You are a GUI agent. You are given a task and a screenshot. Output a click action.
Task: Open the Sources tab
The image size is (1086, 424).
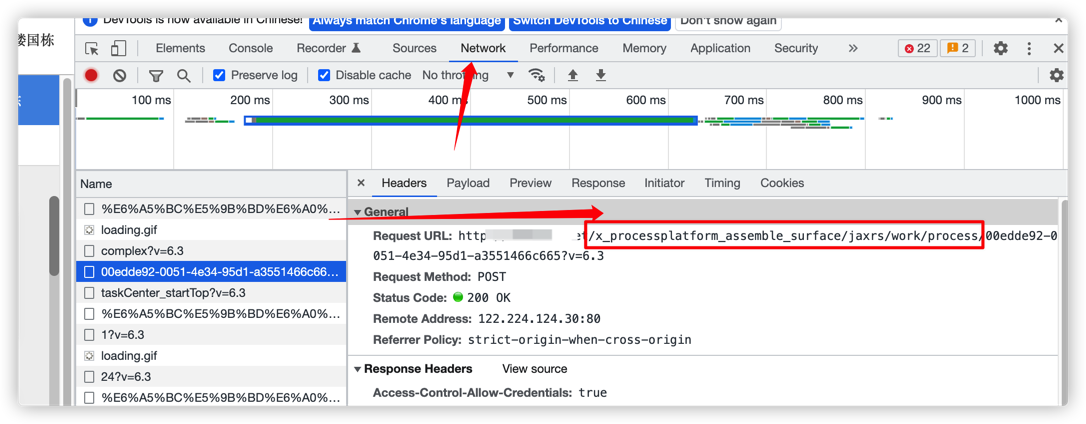click(414, 48)
